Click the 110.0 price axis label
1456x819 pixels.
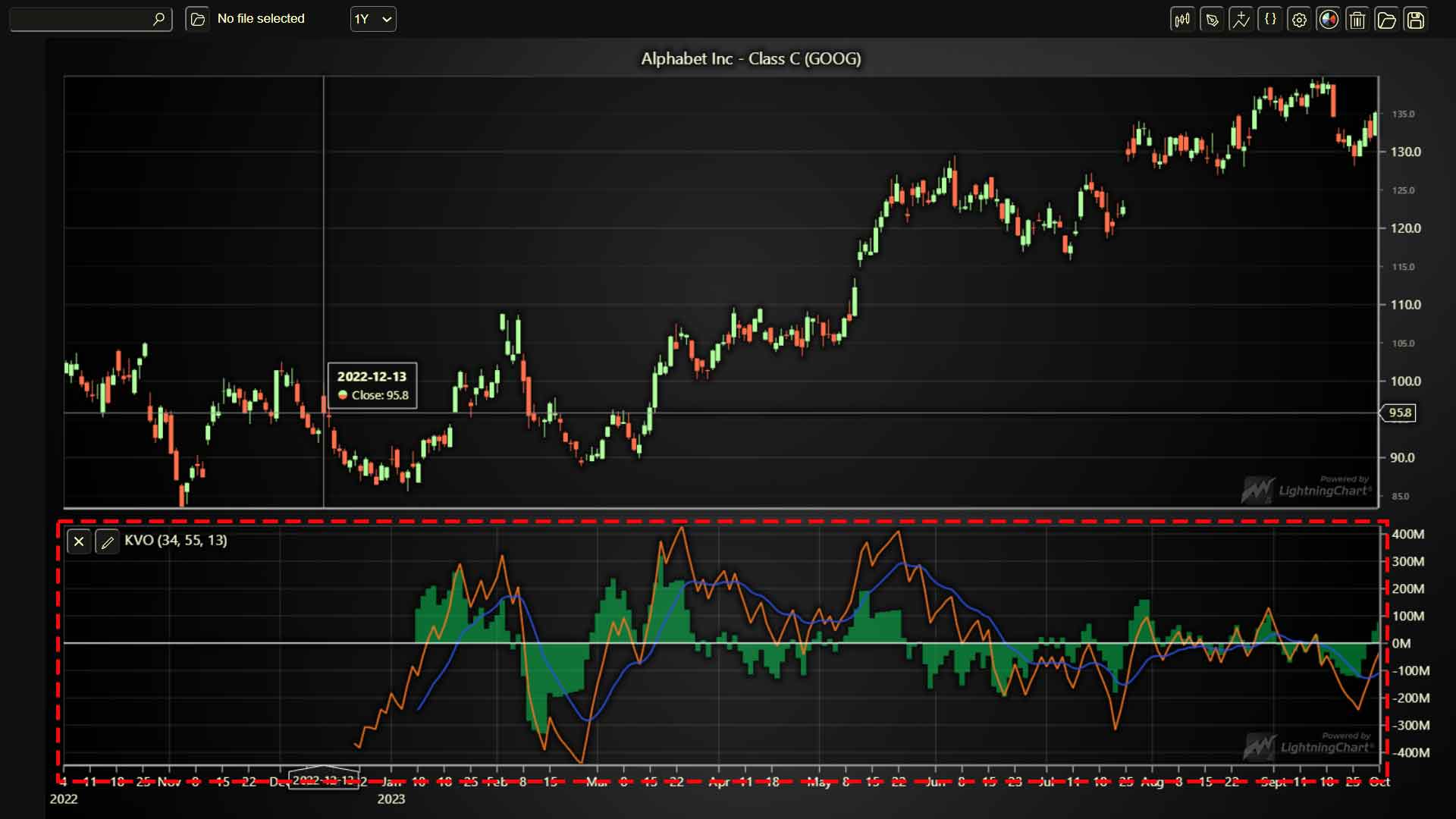[x=1405, y=305]
